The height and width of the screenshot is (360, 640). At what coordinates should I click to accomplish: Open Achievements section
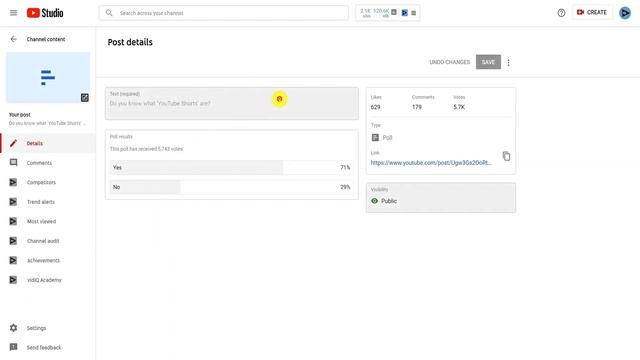pos(48,260)
